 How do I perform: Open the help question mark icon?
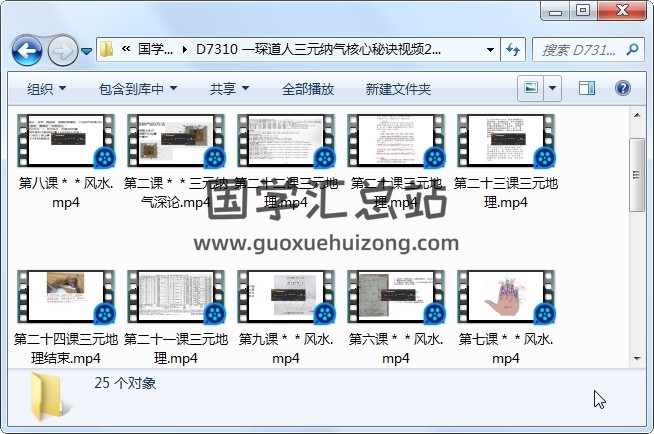(623, 89)
